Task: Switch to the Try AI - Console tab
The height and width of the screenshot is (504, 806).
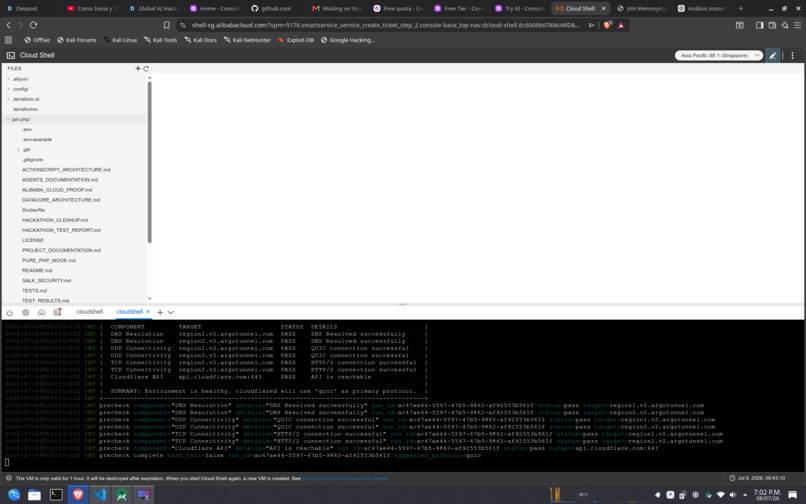Action: click(x=519, y=8)
